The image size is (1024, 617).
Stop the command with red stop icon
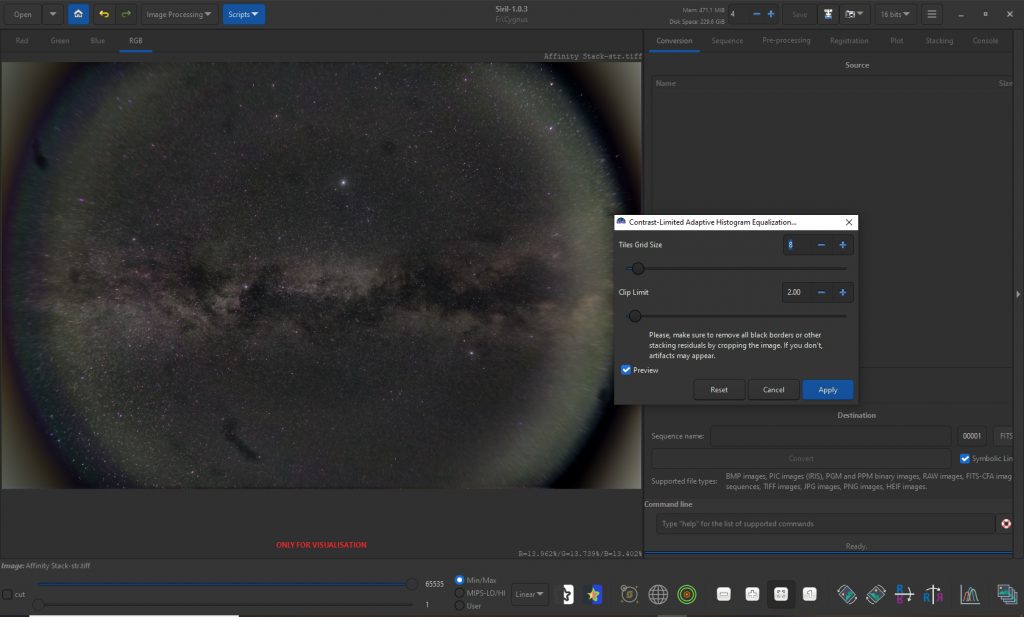coord(1006,524)
